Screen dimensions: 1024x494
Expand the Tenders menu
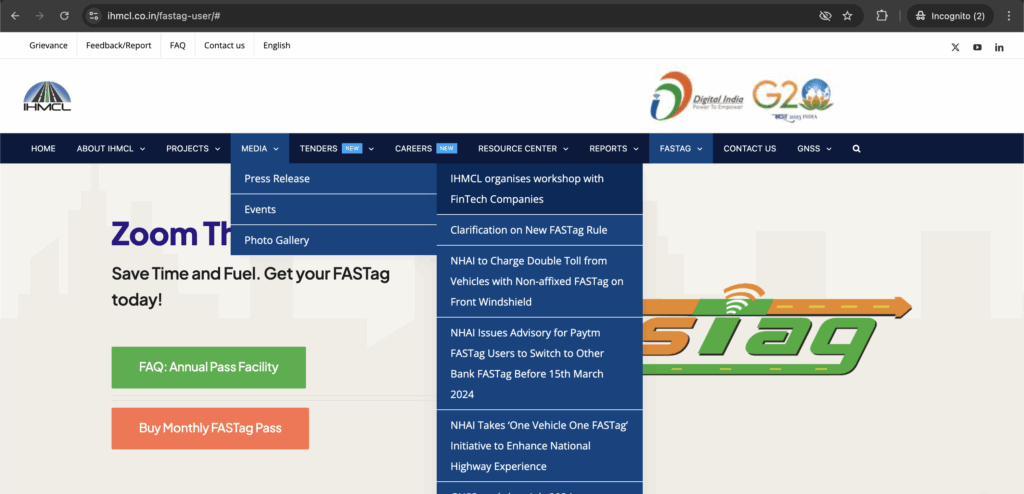click(x=337, y=149)
